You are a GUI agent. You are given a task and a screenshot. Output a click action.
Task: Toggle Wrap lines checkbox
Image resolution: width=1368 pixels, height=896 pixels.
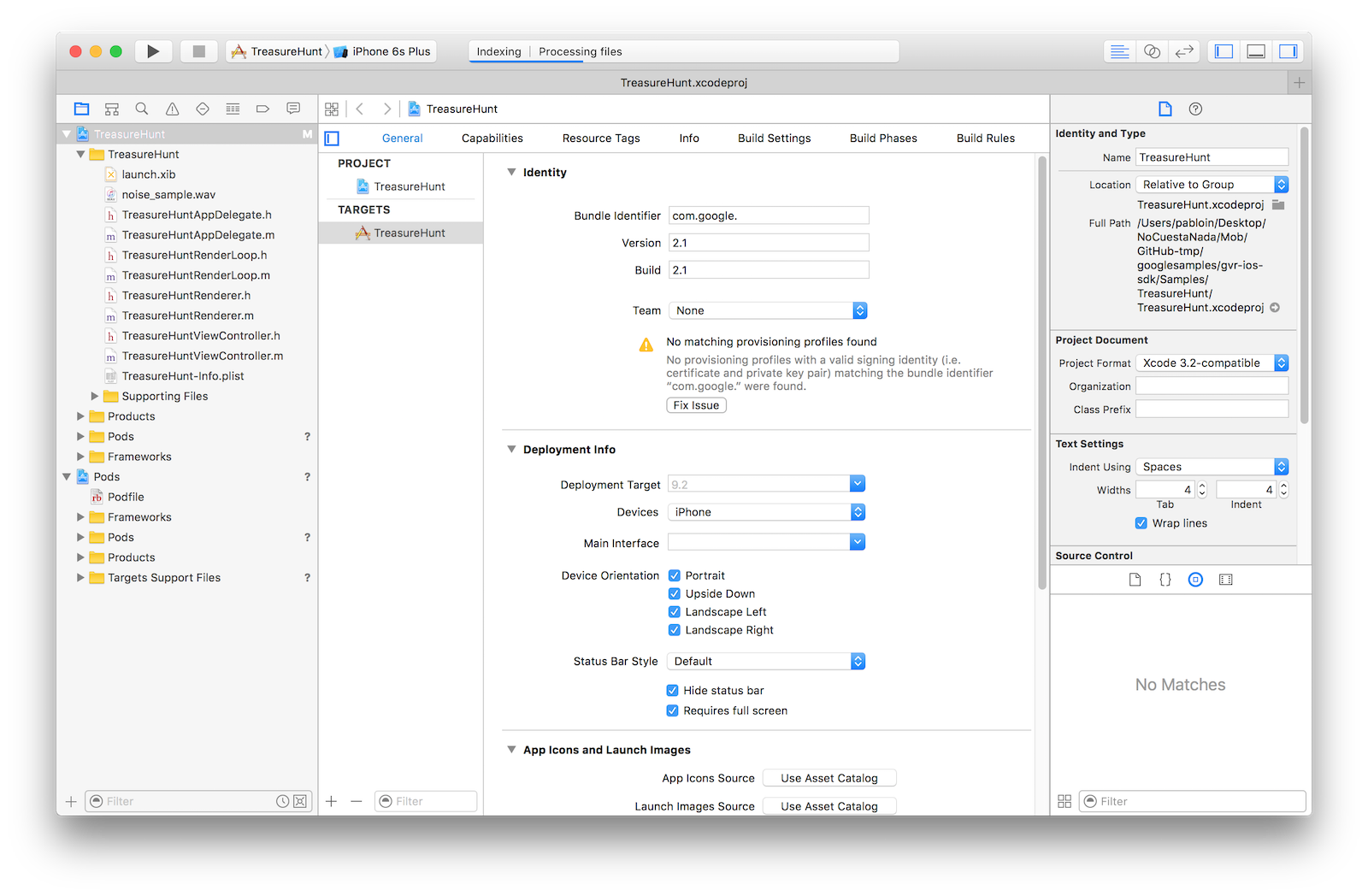[x=1141, y=523]
